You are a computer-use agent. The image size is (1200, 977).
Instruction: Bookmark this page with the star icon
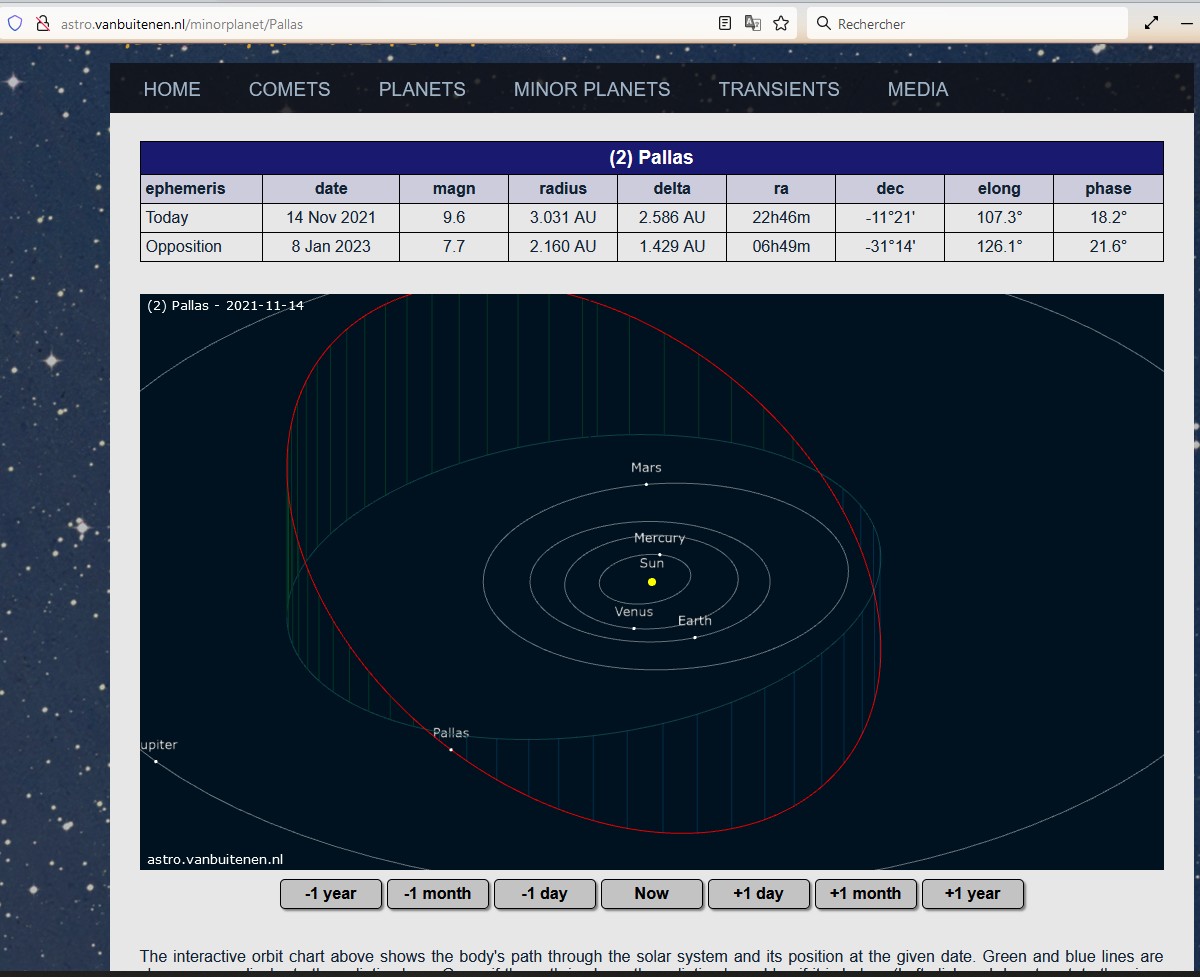781,23
